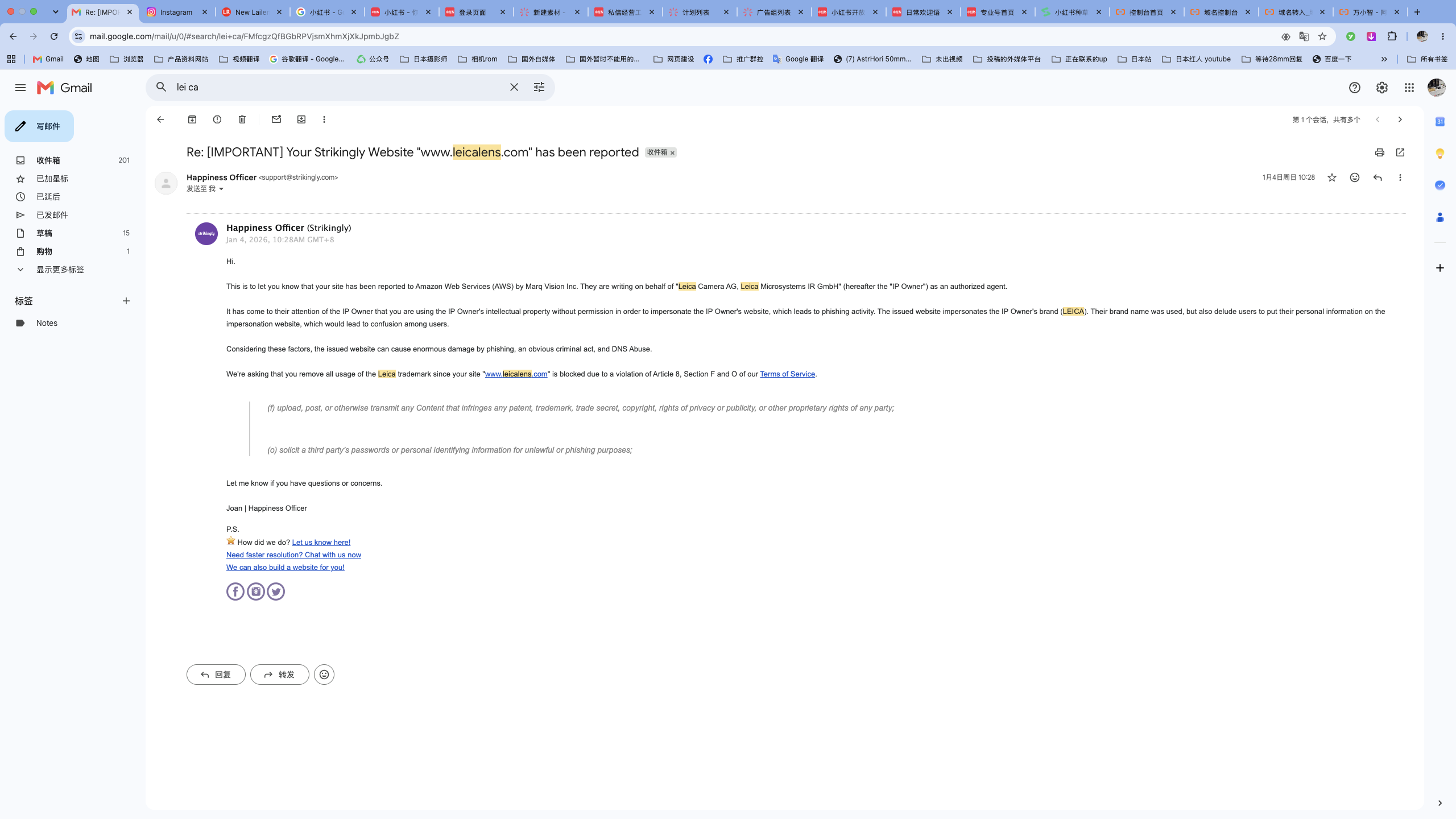Star the Happiness Officer message
Screen dimensions: 1456x819
[1332, 177]
